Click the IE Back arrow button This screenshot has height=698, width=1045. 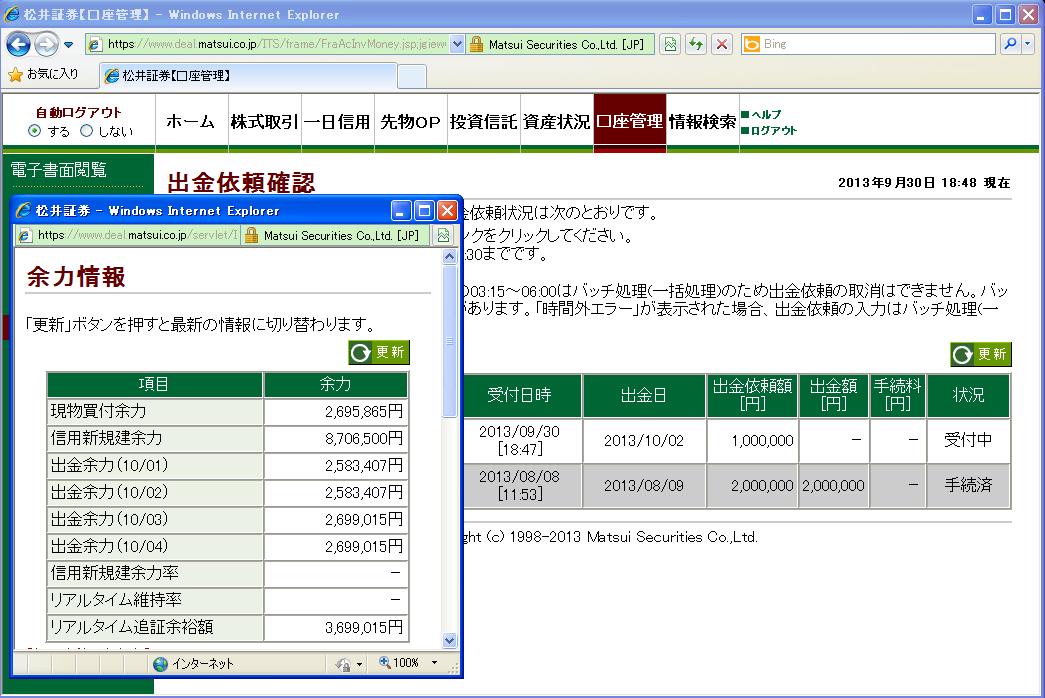click(x=20, y=44)
